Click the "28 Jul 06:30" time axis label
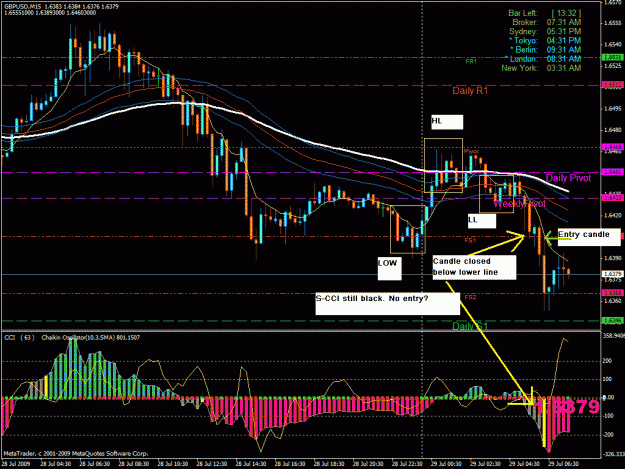 94,464
